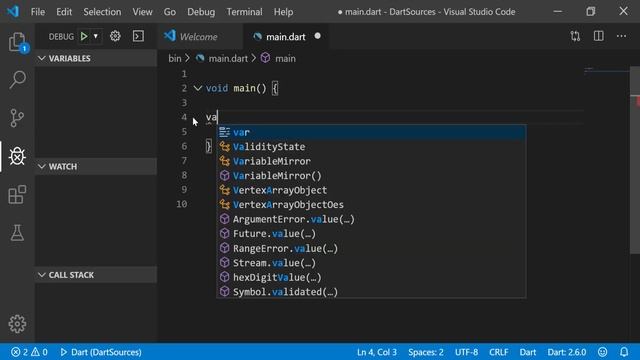Click the bin breadcrumb segment
This screenshot has height=360, width=640.
pos(175,58)
